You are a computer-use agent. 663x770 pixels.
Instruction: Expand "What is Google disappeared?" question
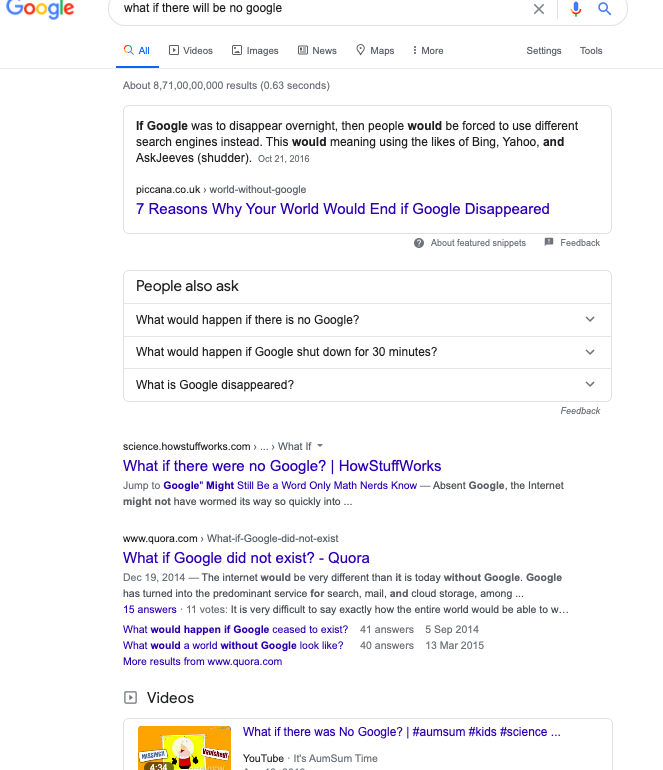tap(367, 385)
